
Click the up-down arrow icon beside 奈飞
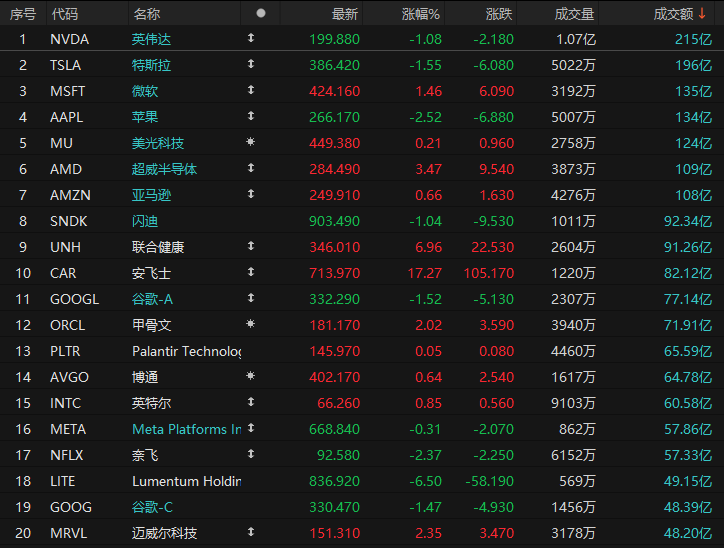click(x=251, y=454)
